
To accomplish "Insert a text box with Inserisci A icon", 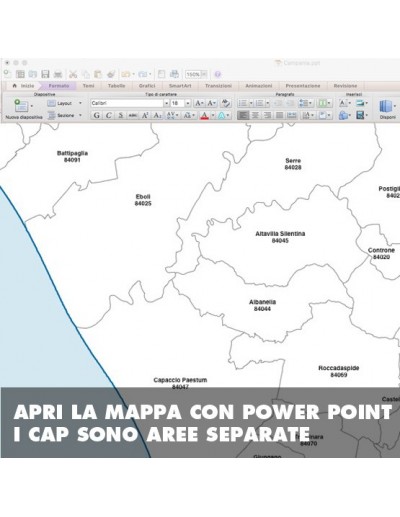I will coord(343,103).
